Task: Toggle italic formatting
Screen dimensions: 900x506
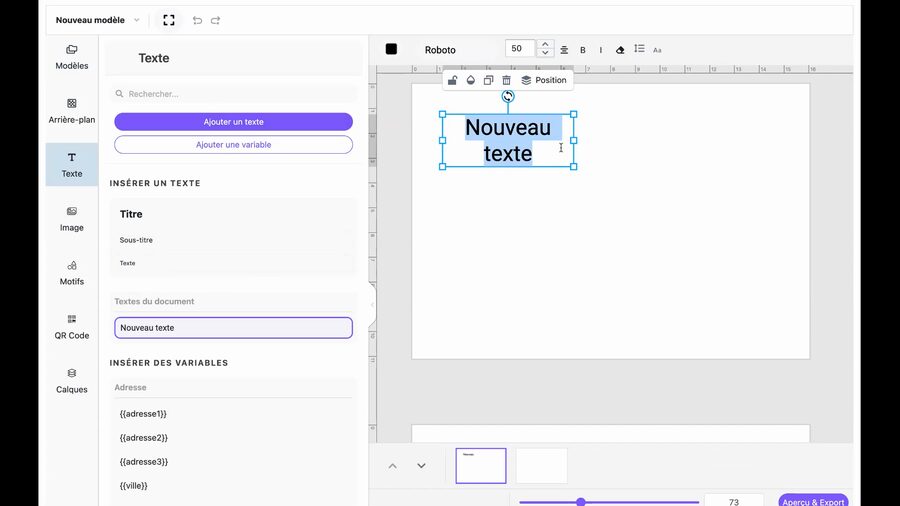Action: 601,50
